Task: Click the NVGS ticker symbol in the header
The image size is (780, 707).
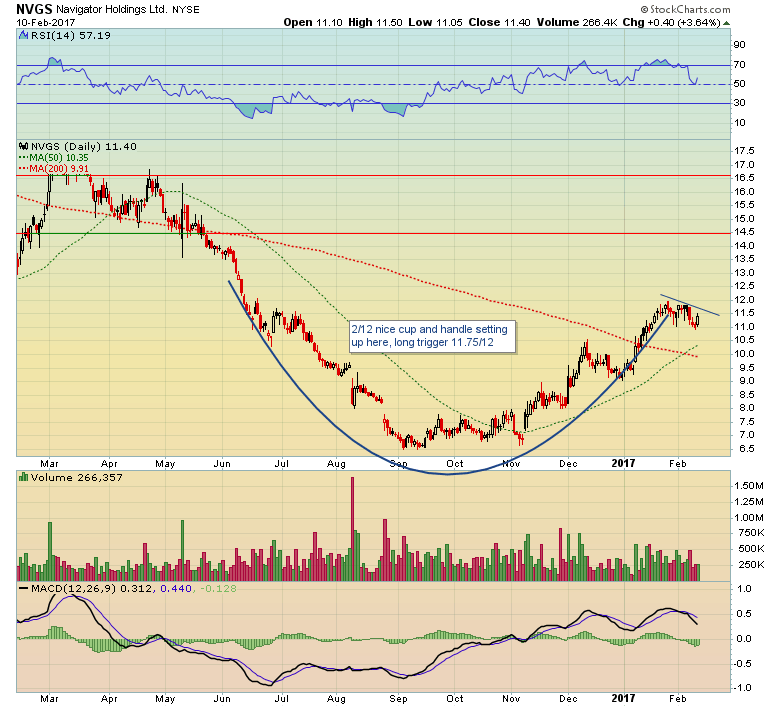Action: tap(34, 9)
